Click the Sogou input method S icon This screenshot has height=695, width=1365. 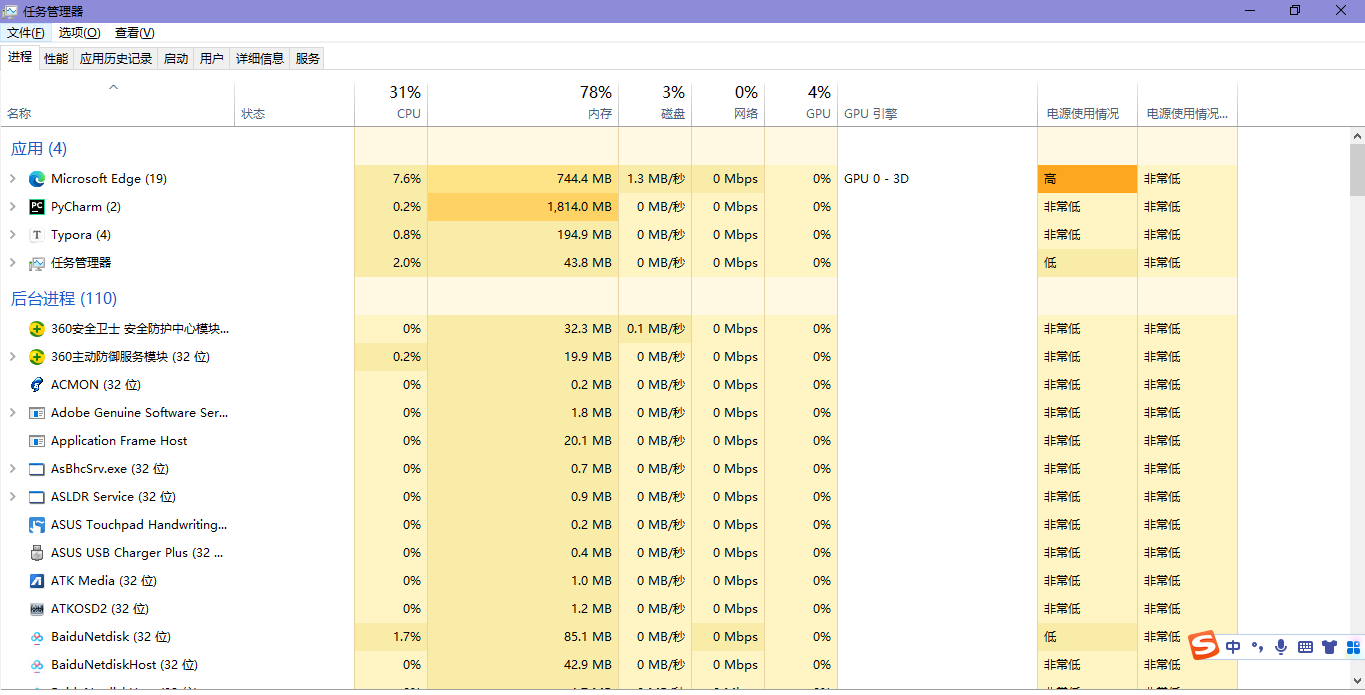coord(1205,646)
